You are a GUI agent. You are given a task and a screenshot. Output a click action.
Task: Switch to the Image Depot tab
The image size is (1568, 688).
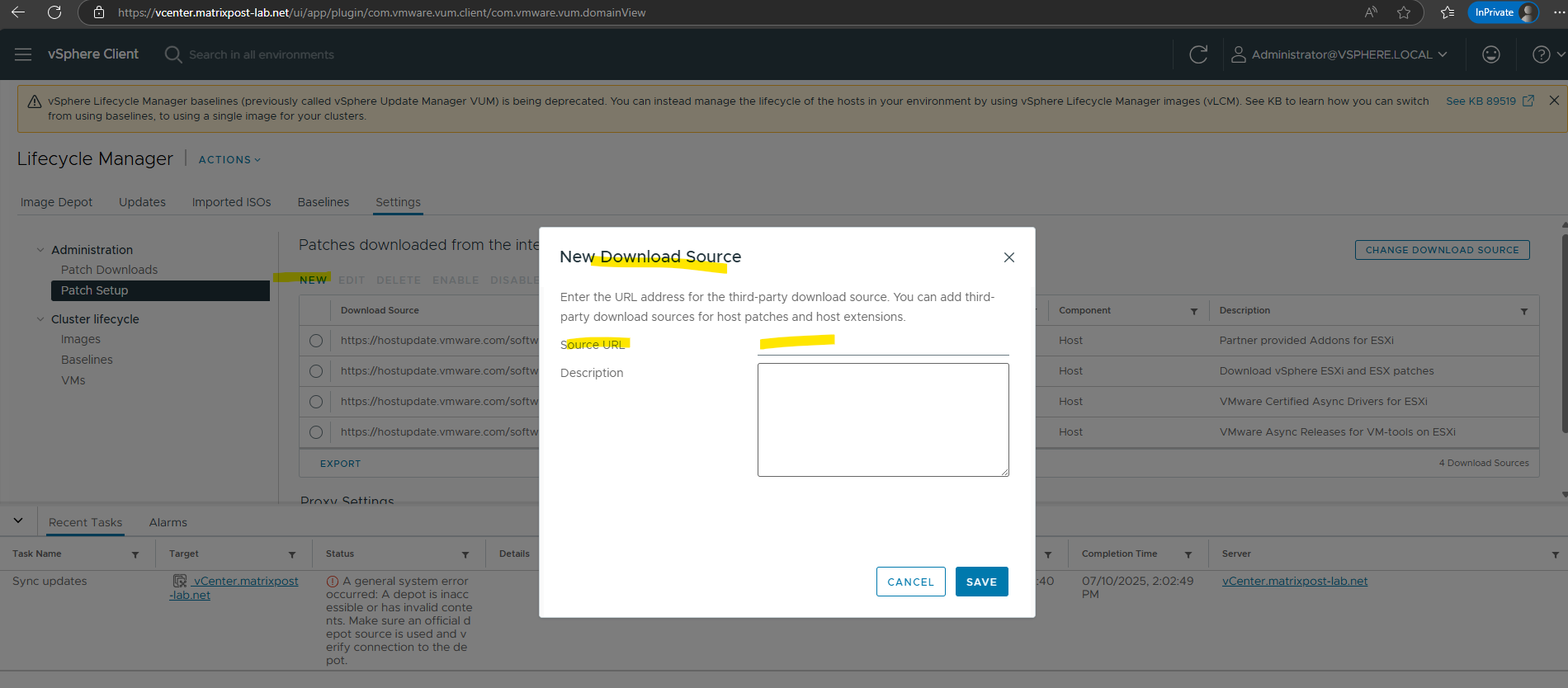tap(56, 202)
